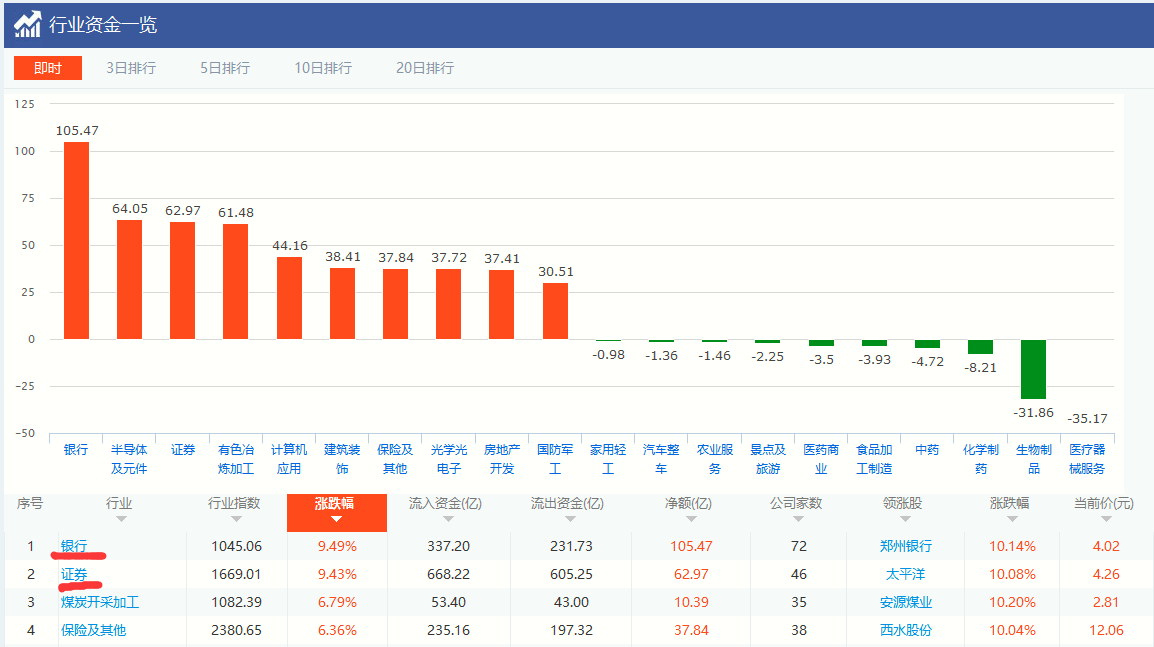Sort table by 领涨股 column arrow
1154x647 pixels.
point(905,519)
